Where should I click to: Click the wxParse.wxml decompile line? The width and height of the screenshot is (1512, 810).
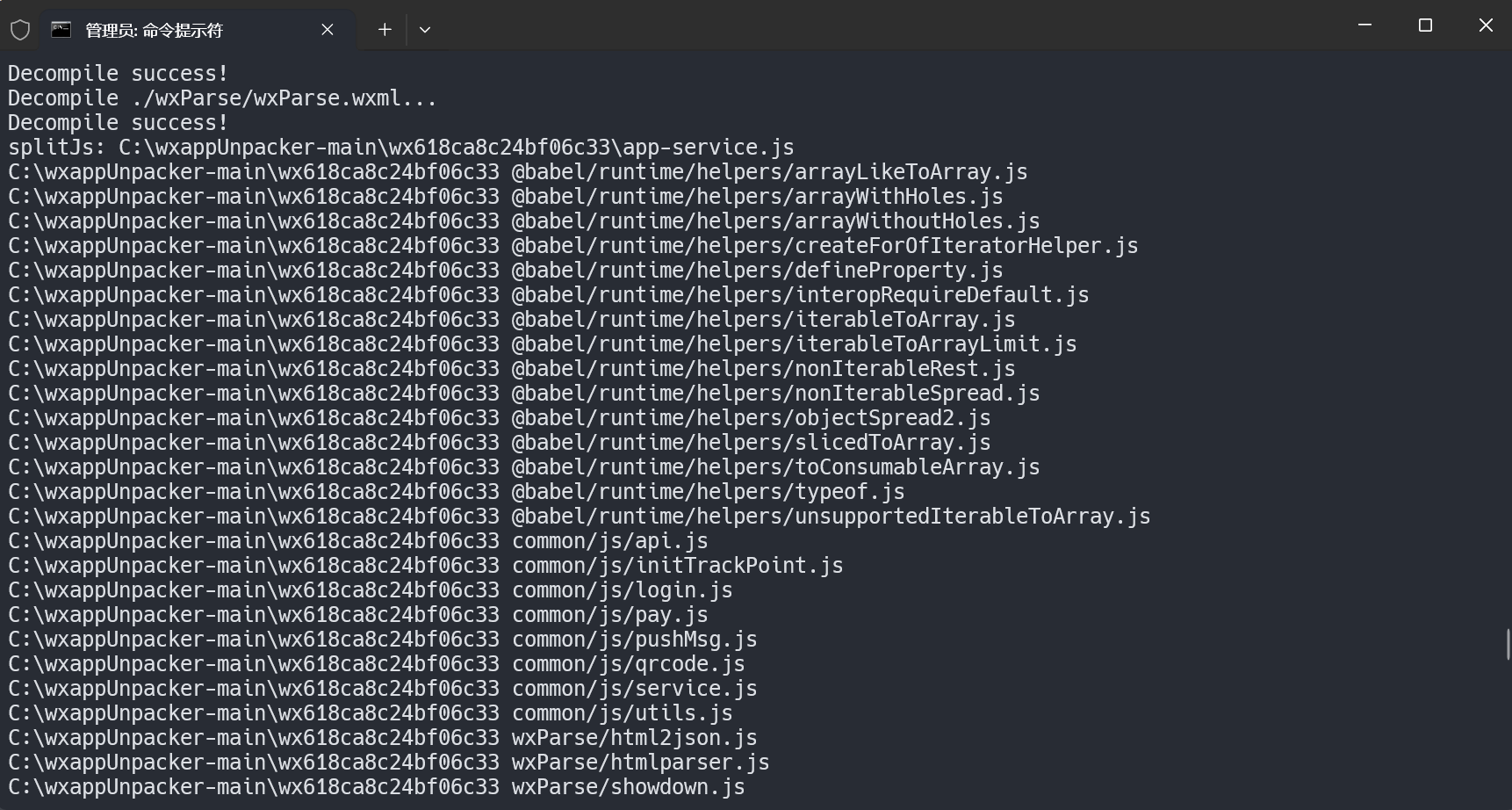tap(222, 98)
